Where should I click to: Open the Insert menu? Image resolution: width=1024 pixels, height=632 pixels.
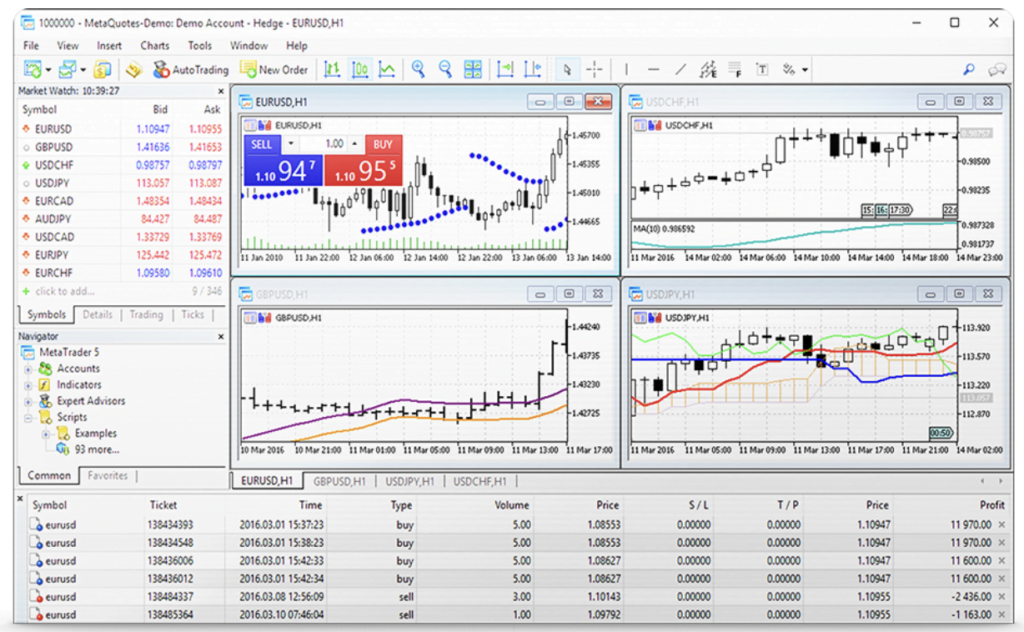(x=109, y=46)
